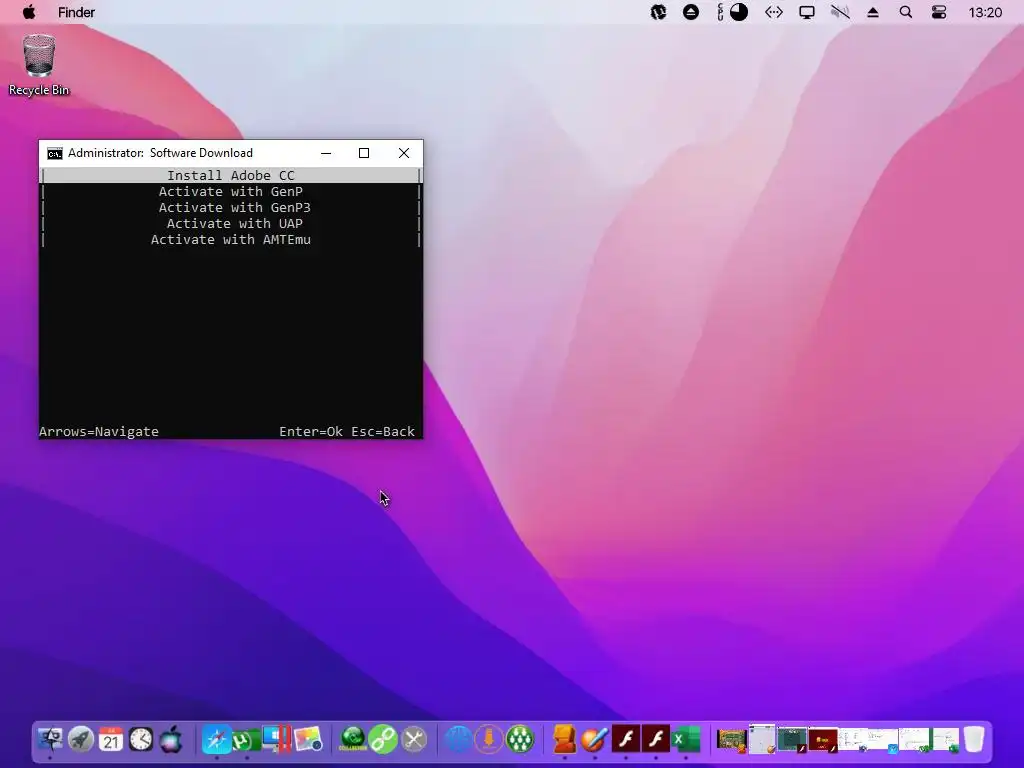
Task: Open the CPU usage pie indicator
Action: coord(739,12)
